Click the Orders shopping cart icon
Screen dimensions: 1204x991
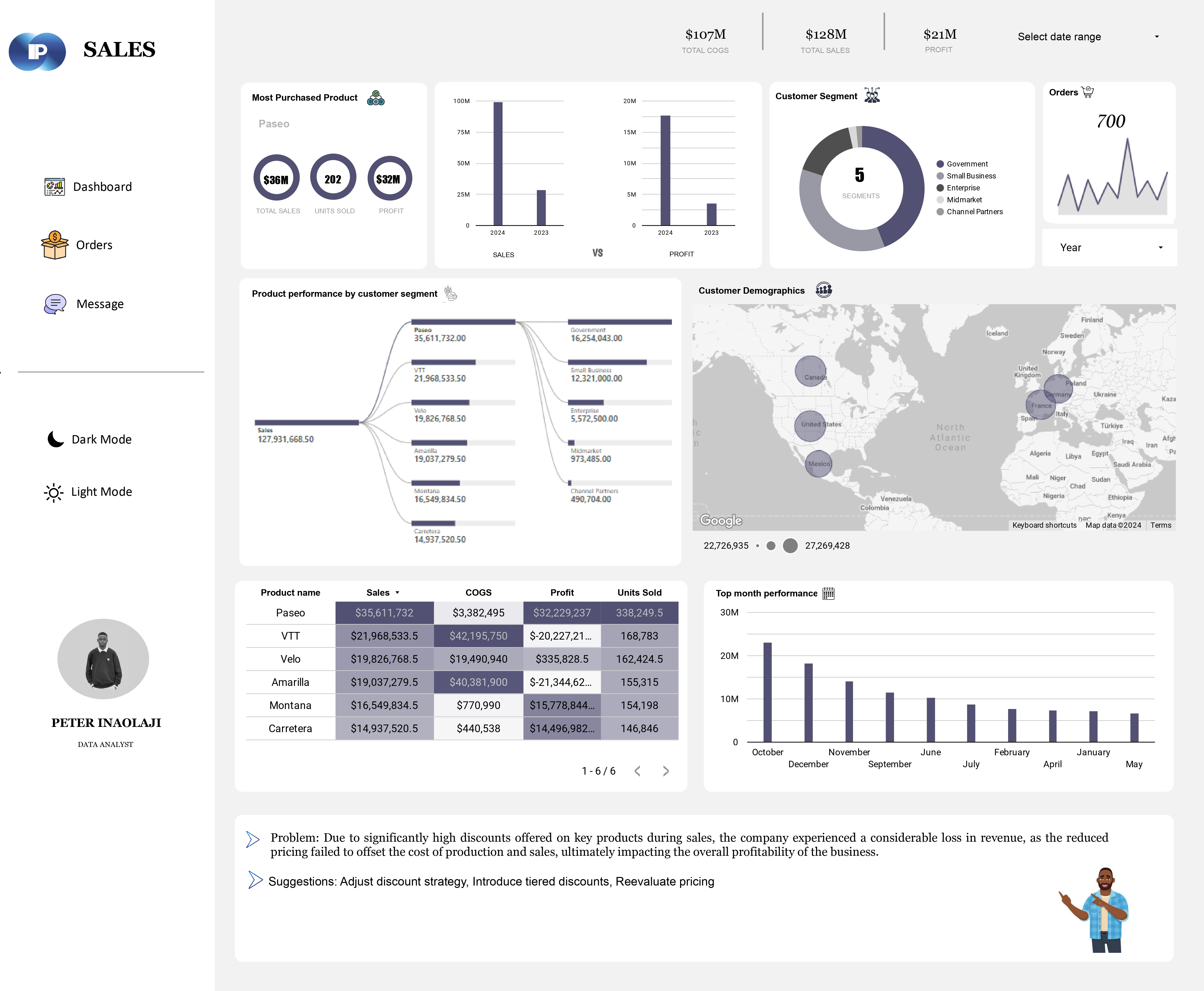coord(1088,92)
